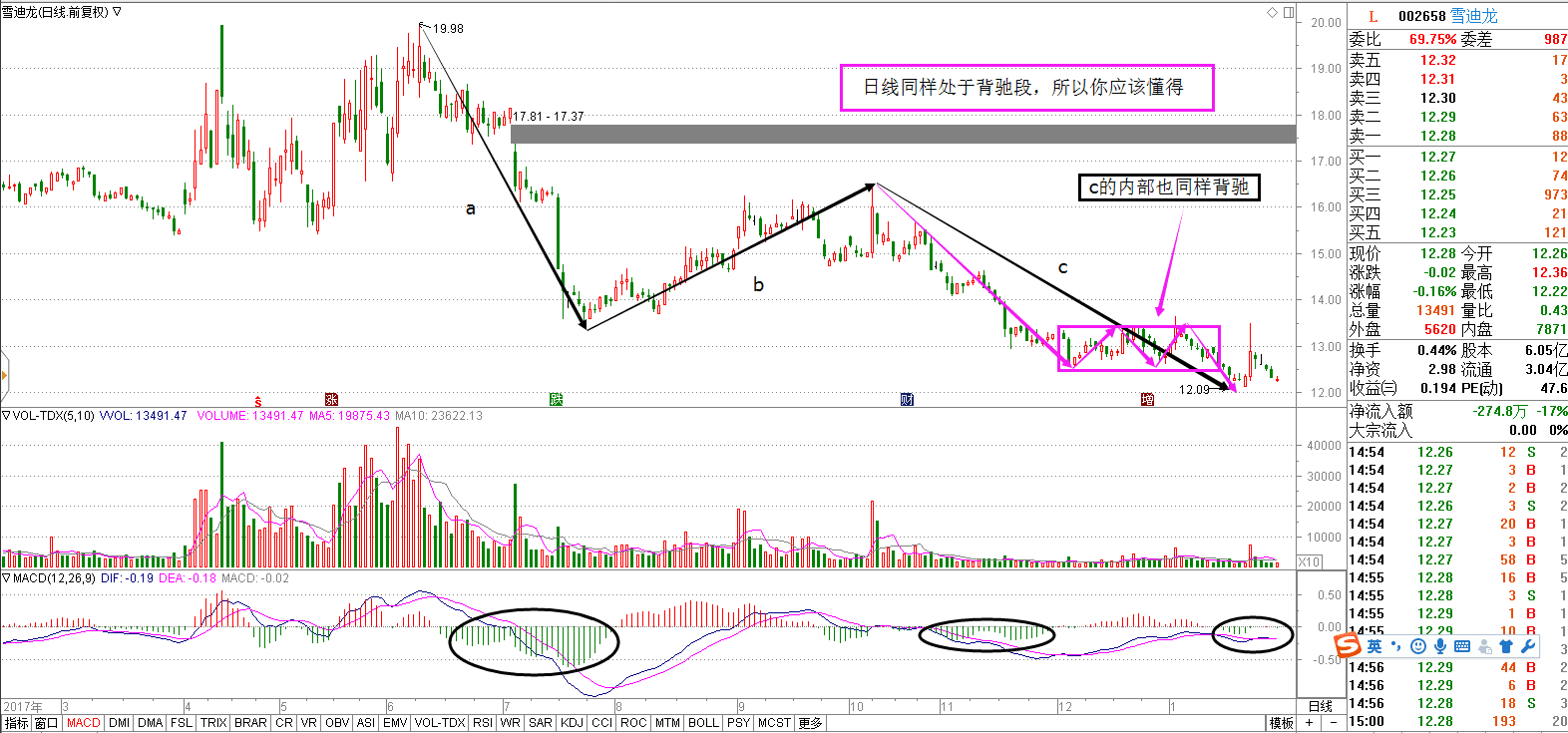Click the 卖一 12.28 ask row
This screenshot has width=1568, height=733.
click(x=1457, y=136)
